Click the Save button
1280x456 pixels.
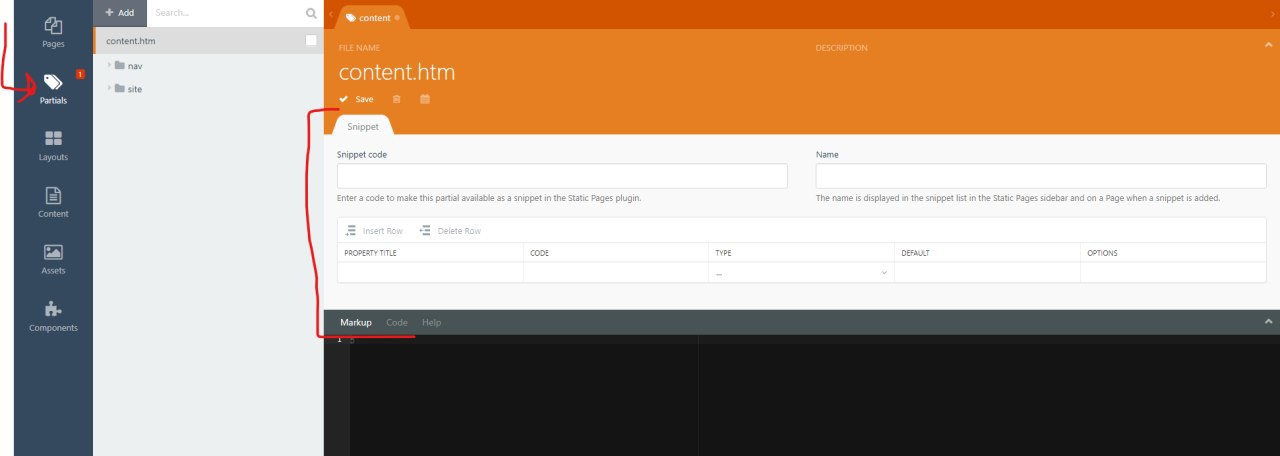click(356, 99)
